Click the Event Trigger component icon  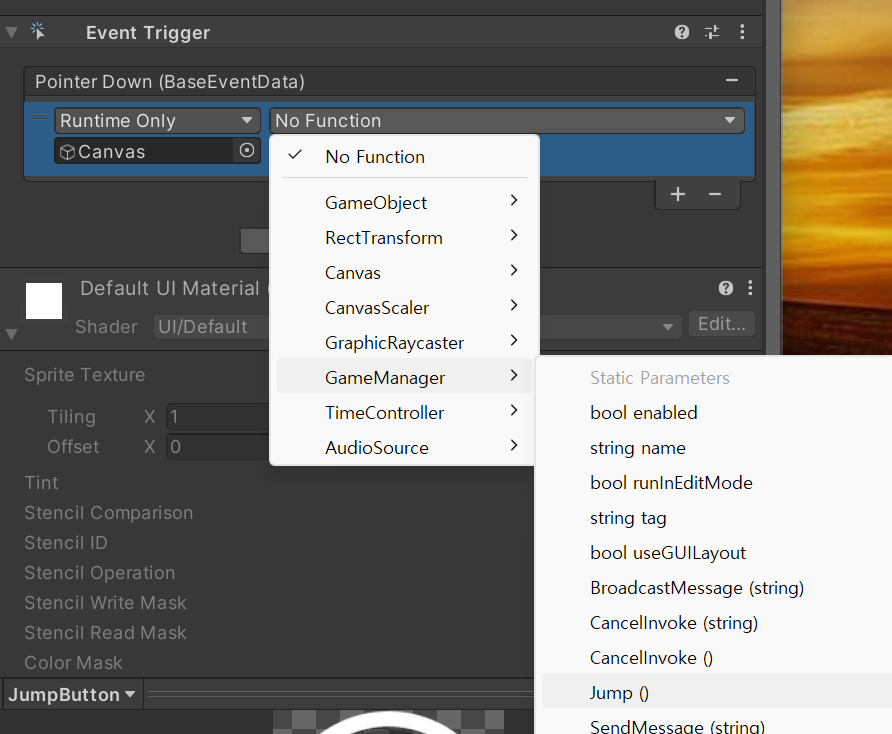(38, 31)
